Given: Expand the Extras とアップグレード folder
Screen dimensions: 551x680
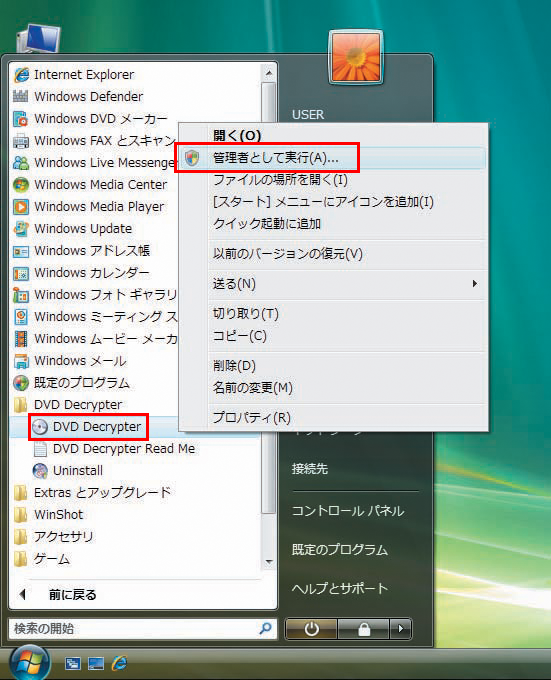Looking at the screenshot, I should click(x=20, y=493).
